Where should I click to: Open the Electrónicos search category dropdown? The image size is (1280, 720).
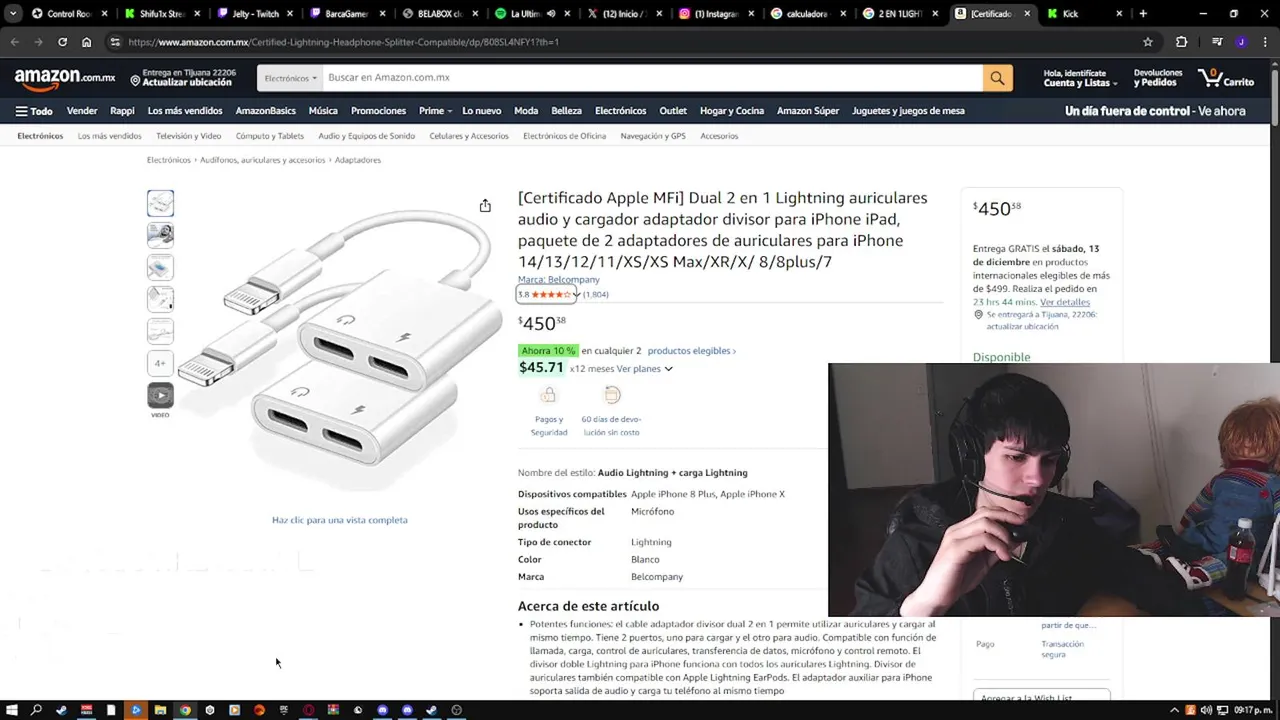pyautogui.click(x=290, y=78)
